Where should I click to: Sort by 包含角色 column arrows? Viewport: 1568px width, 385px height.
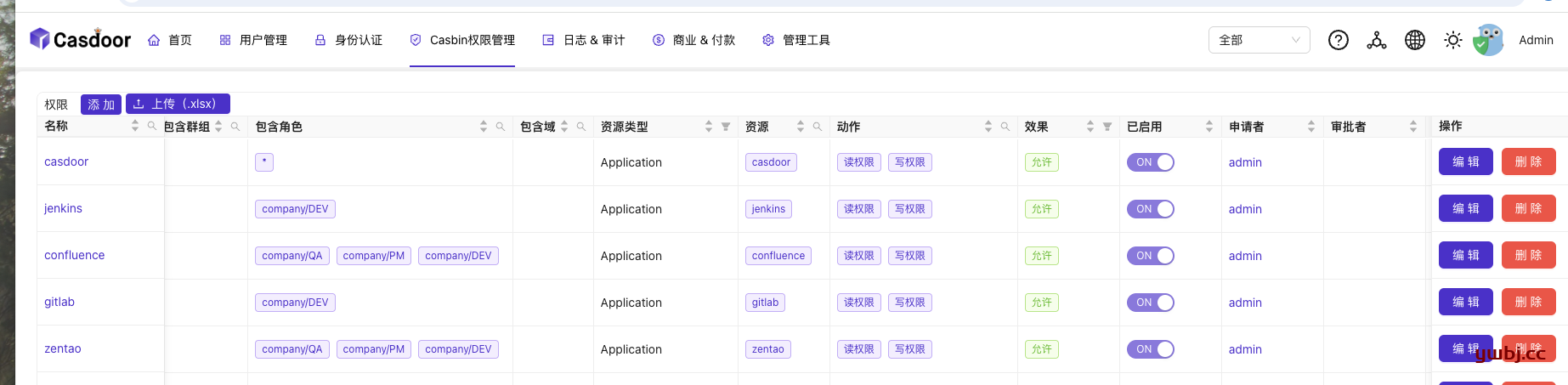[x=484, y=127]
